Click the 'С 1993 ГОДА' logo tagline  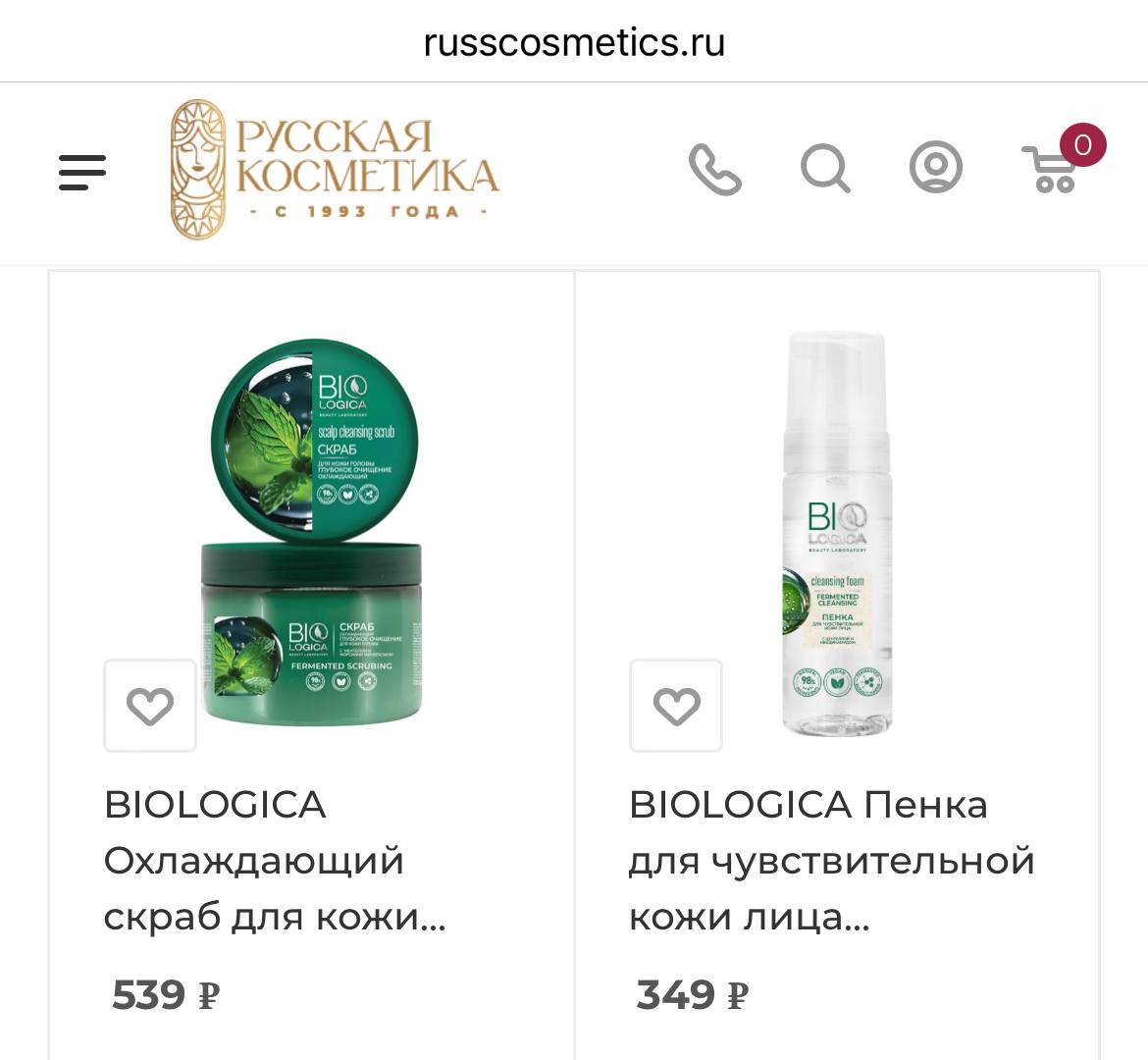[x=368, y=212]
